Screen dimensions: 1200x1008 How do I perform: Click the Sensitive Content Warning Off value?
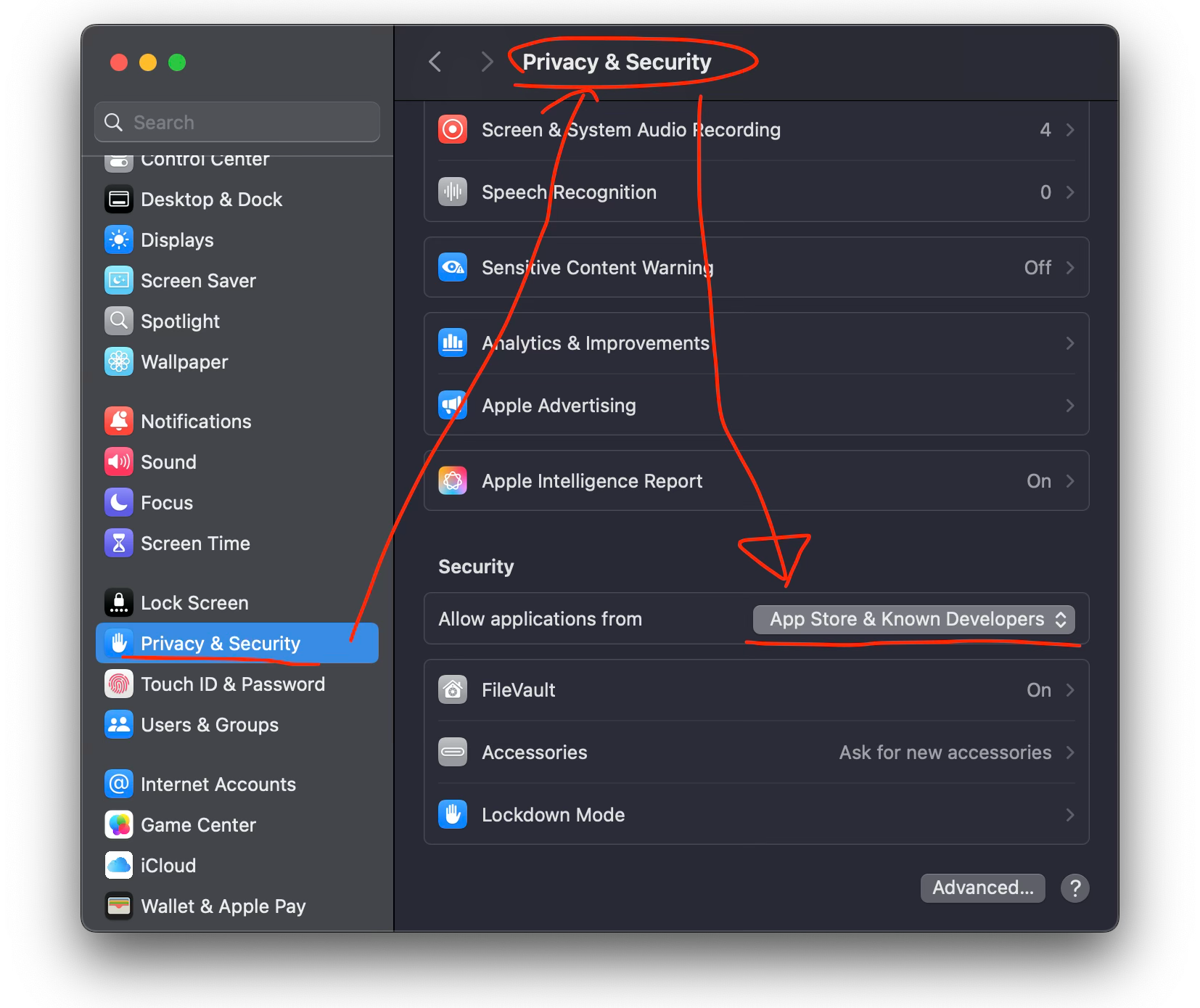(1037, 268)
